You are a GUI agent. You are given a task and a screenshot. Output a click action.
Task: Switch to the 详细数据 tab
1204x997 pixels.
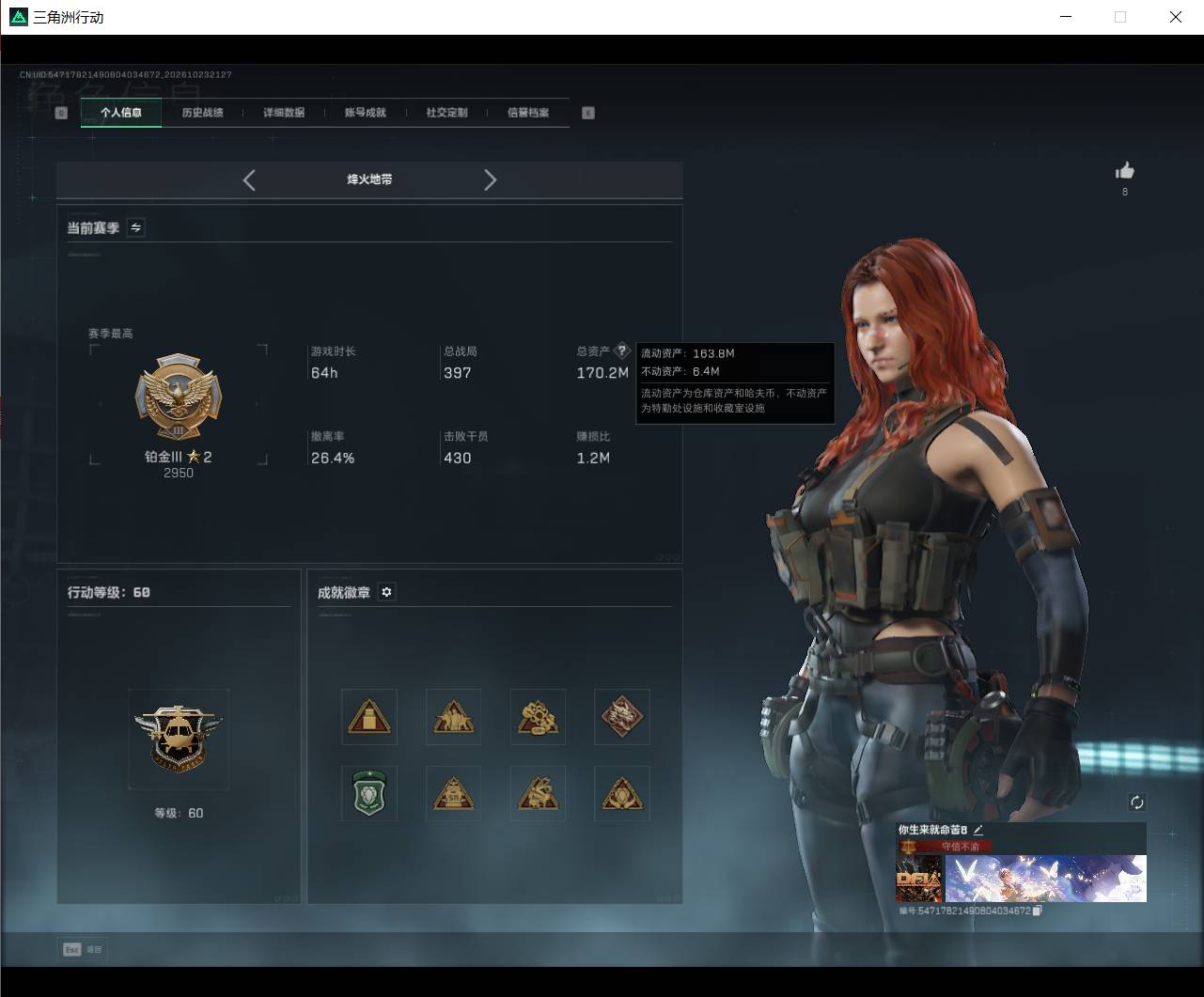tap(284, 113)
